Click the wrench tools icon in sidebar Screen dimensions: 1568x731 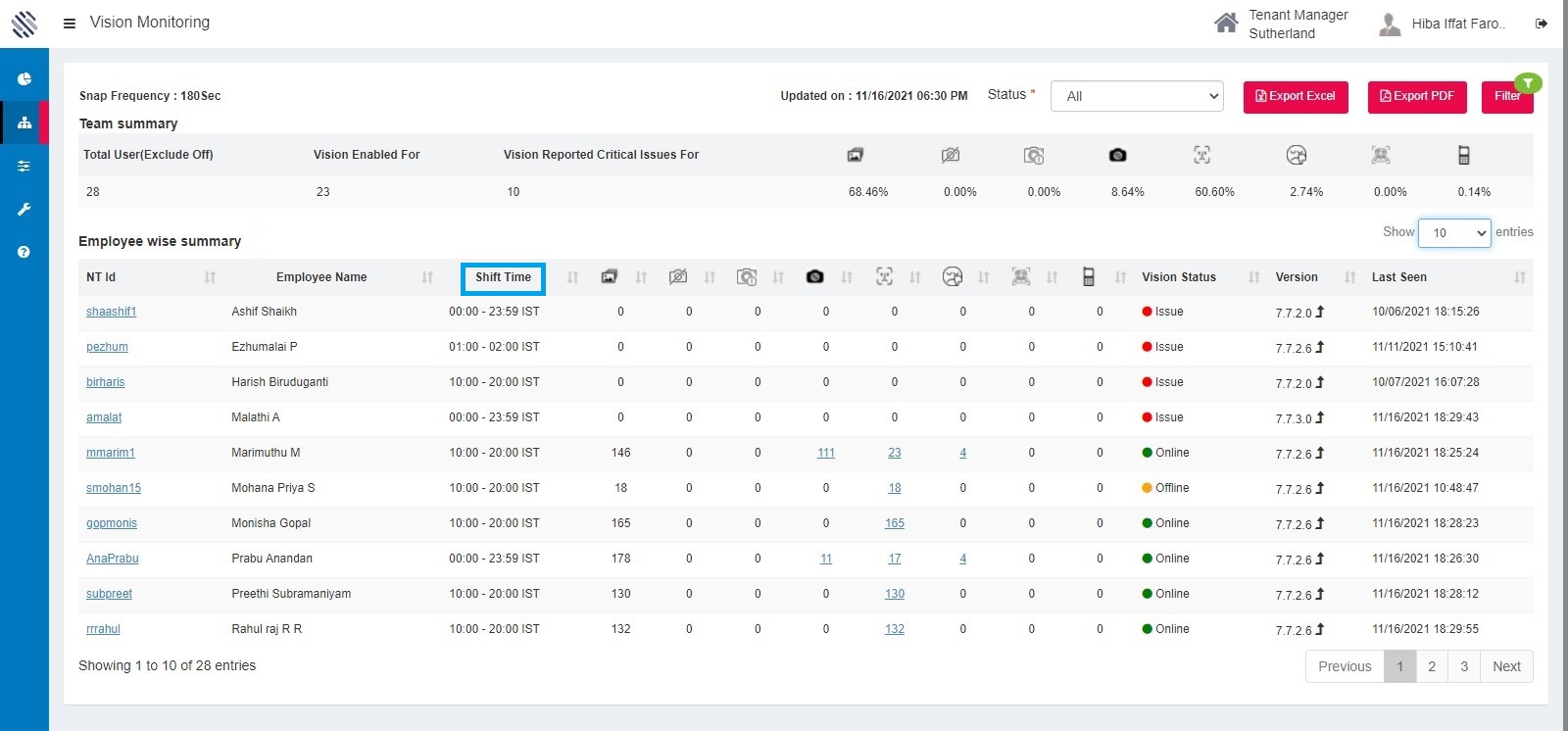(24, 209)
